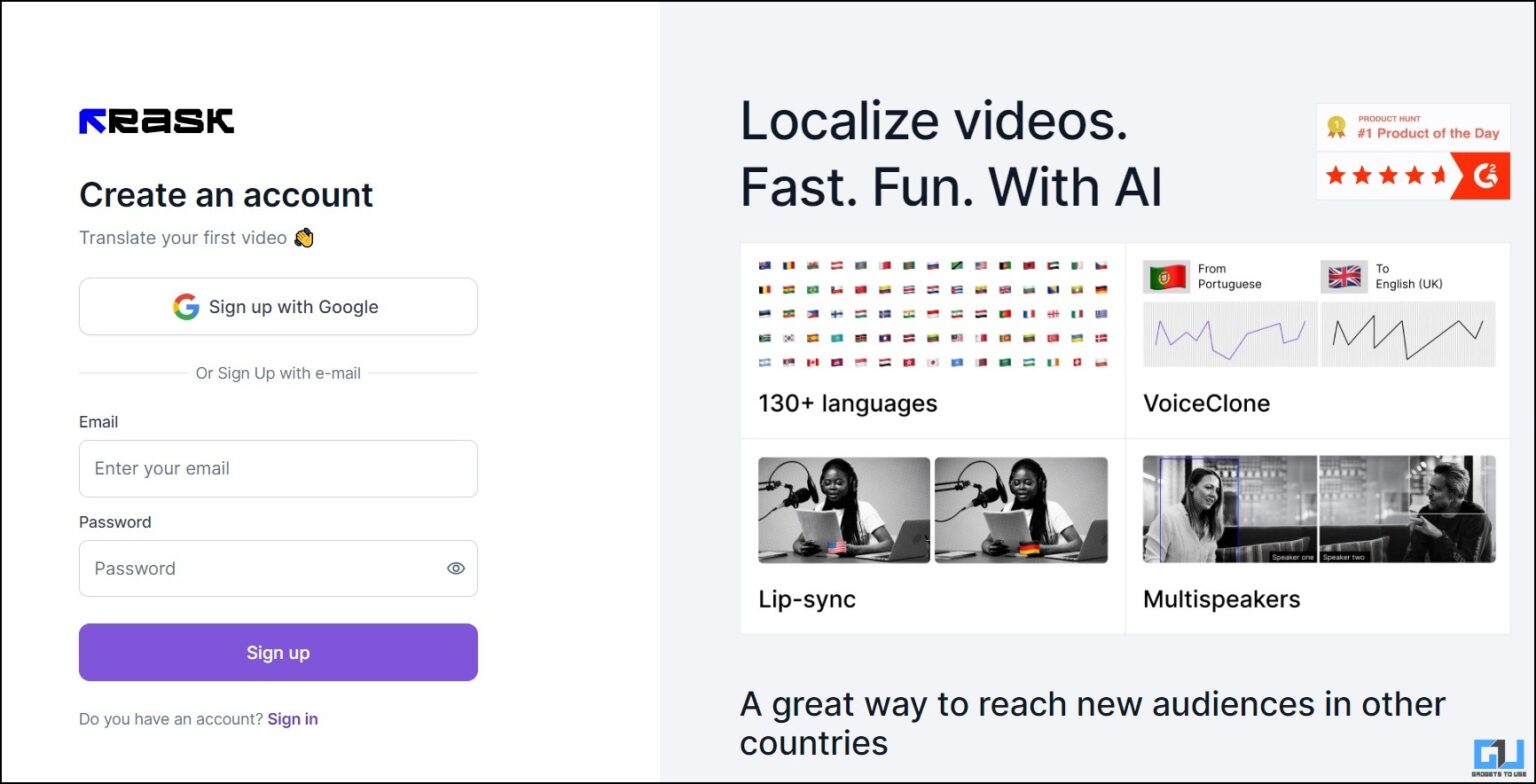The width and height of the screenshot is (1536, 784).
Task: Click the left Lip-sync preview thumbnail
Action: (843, 510)
